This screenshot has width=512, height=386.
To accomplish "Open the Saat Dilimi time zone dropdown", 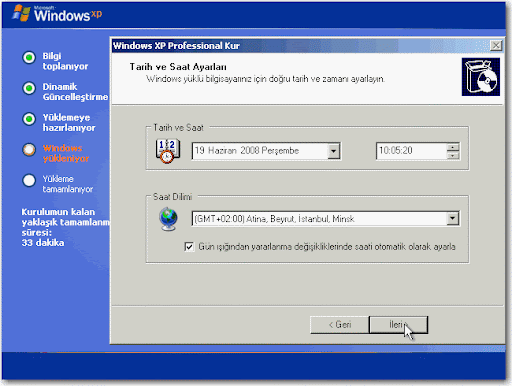I will click(x=452, y=219).
